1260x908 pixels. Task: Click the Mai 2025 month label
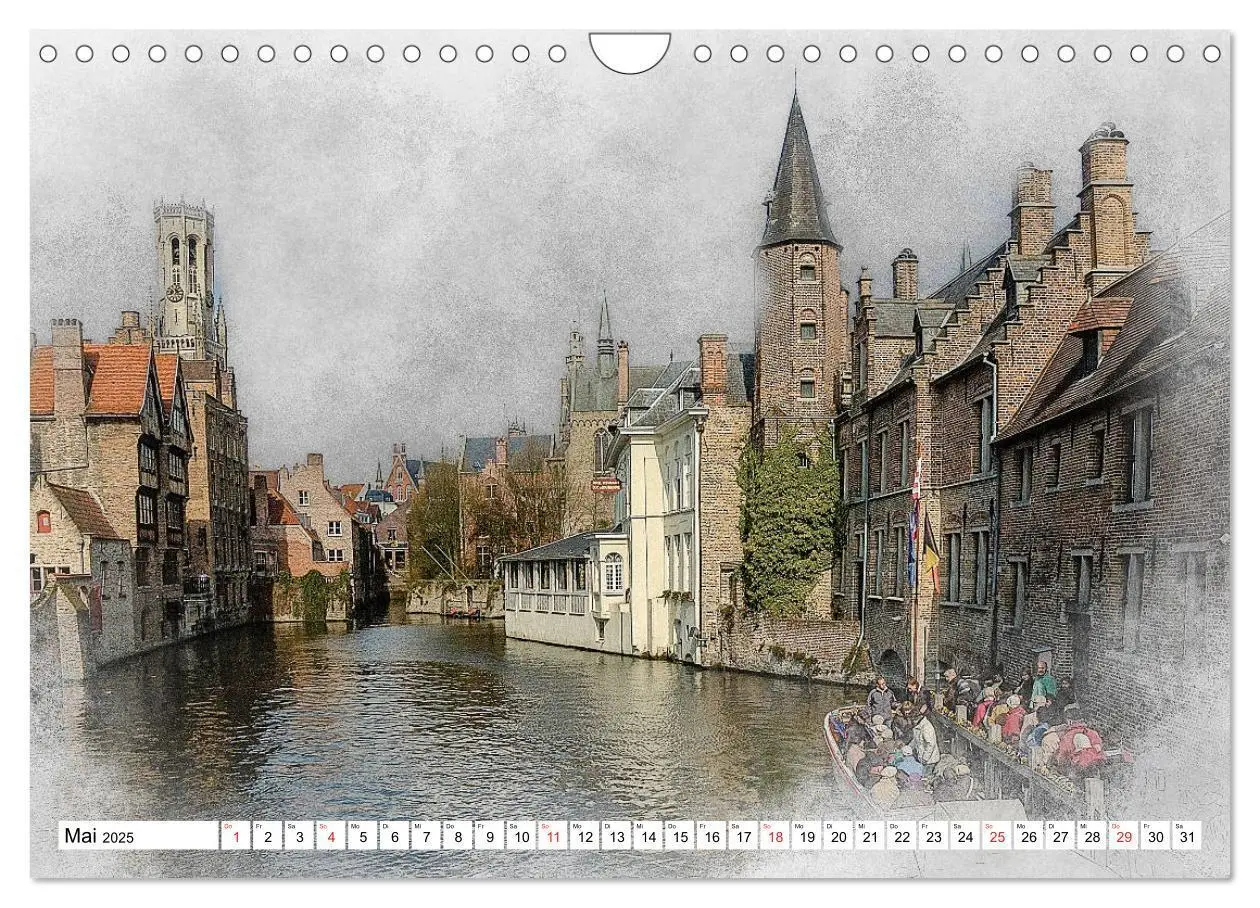click(98, 836)
